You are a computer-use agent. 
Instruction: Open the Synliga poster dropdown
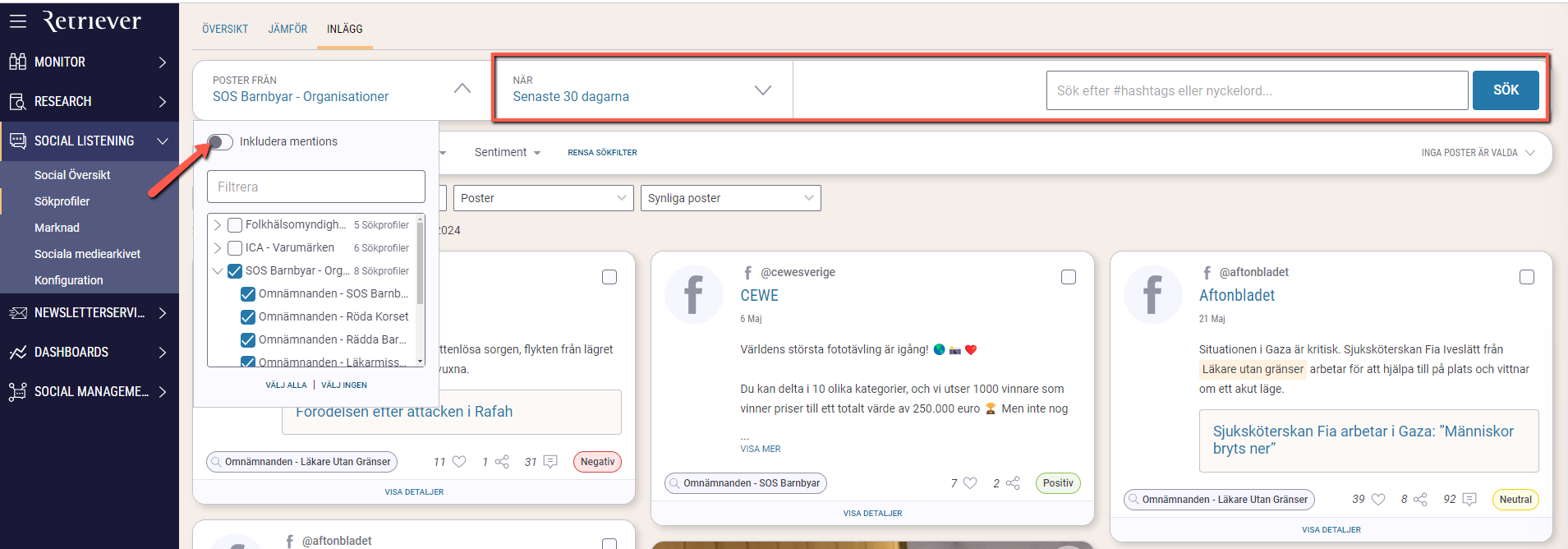(x=730, y=198)
